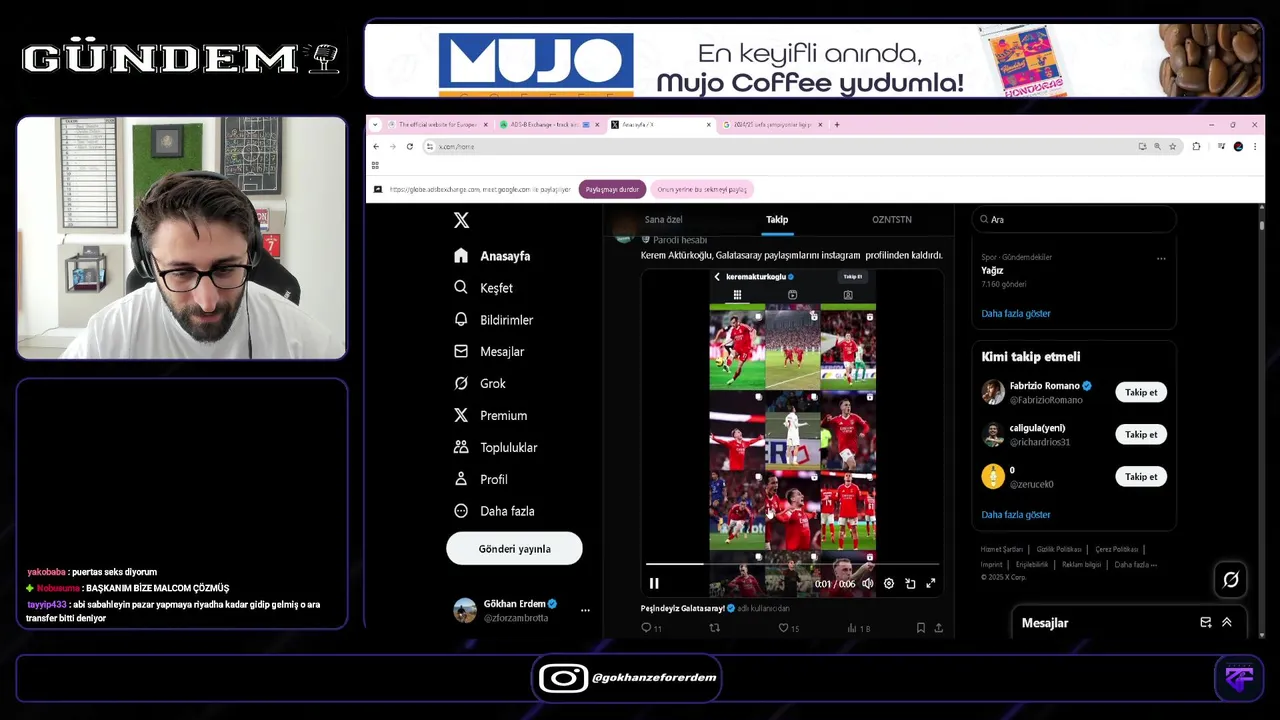
Task: Open the browser profile avatar
Action: [1238, 147]
